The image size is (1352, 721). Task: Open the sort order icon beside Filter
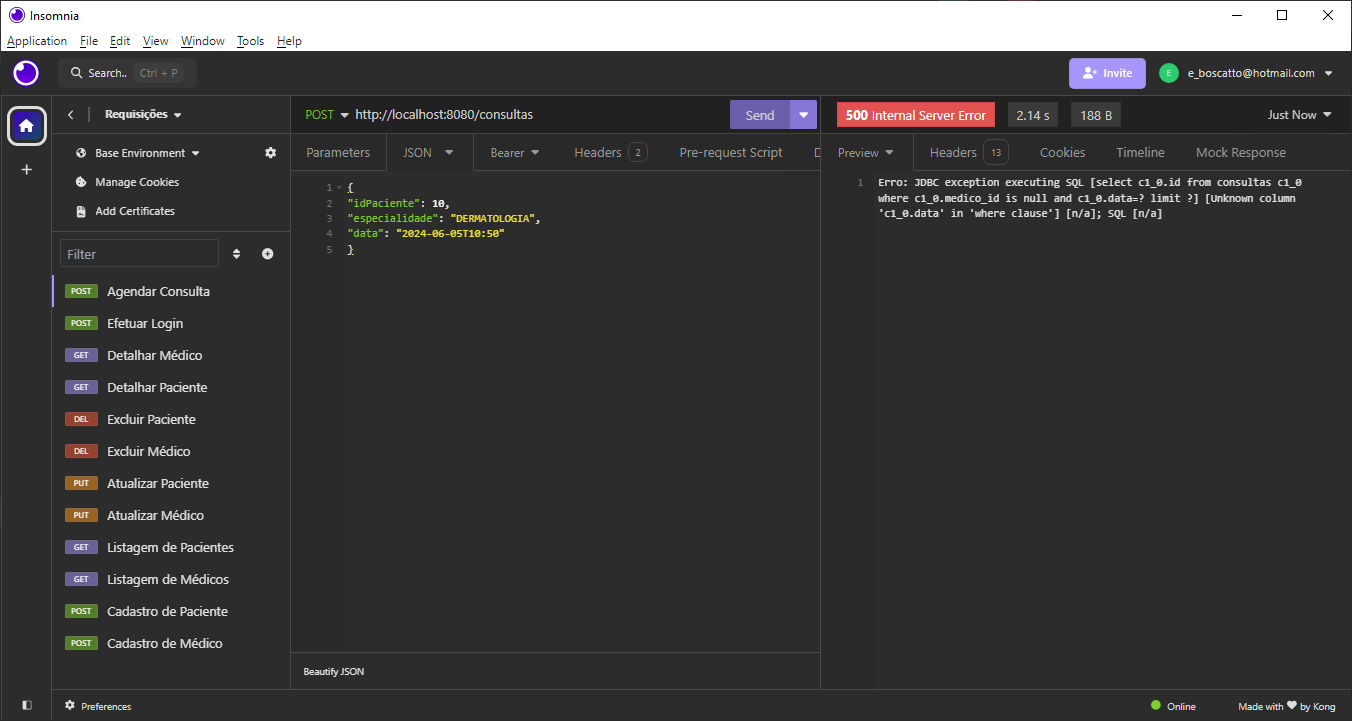pos(237,254)
